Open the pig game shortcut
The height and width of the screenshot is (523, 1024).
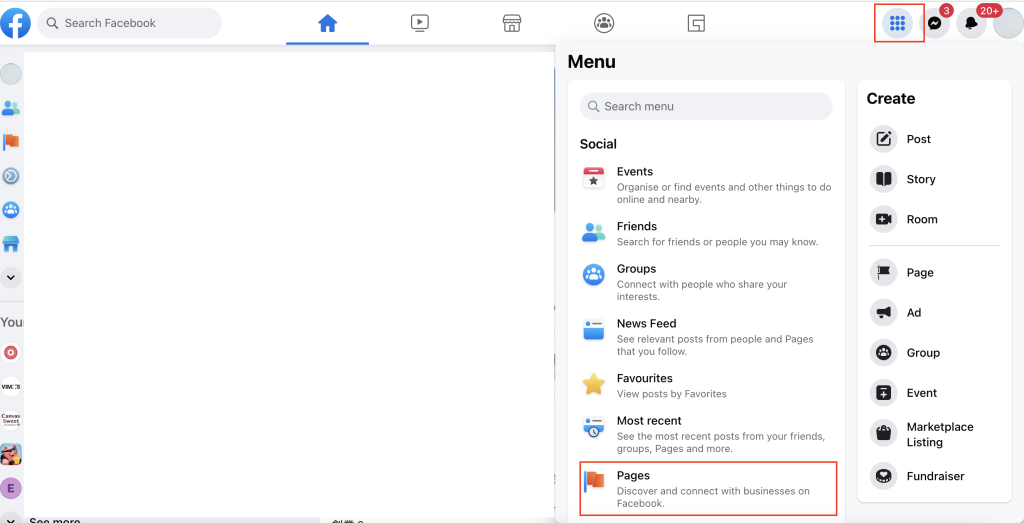[11, 454]
